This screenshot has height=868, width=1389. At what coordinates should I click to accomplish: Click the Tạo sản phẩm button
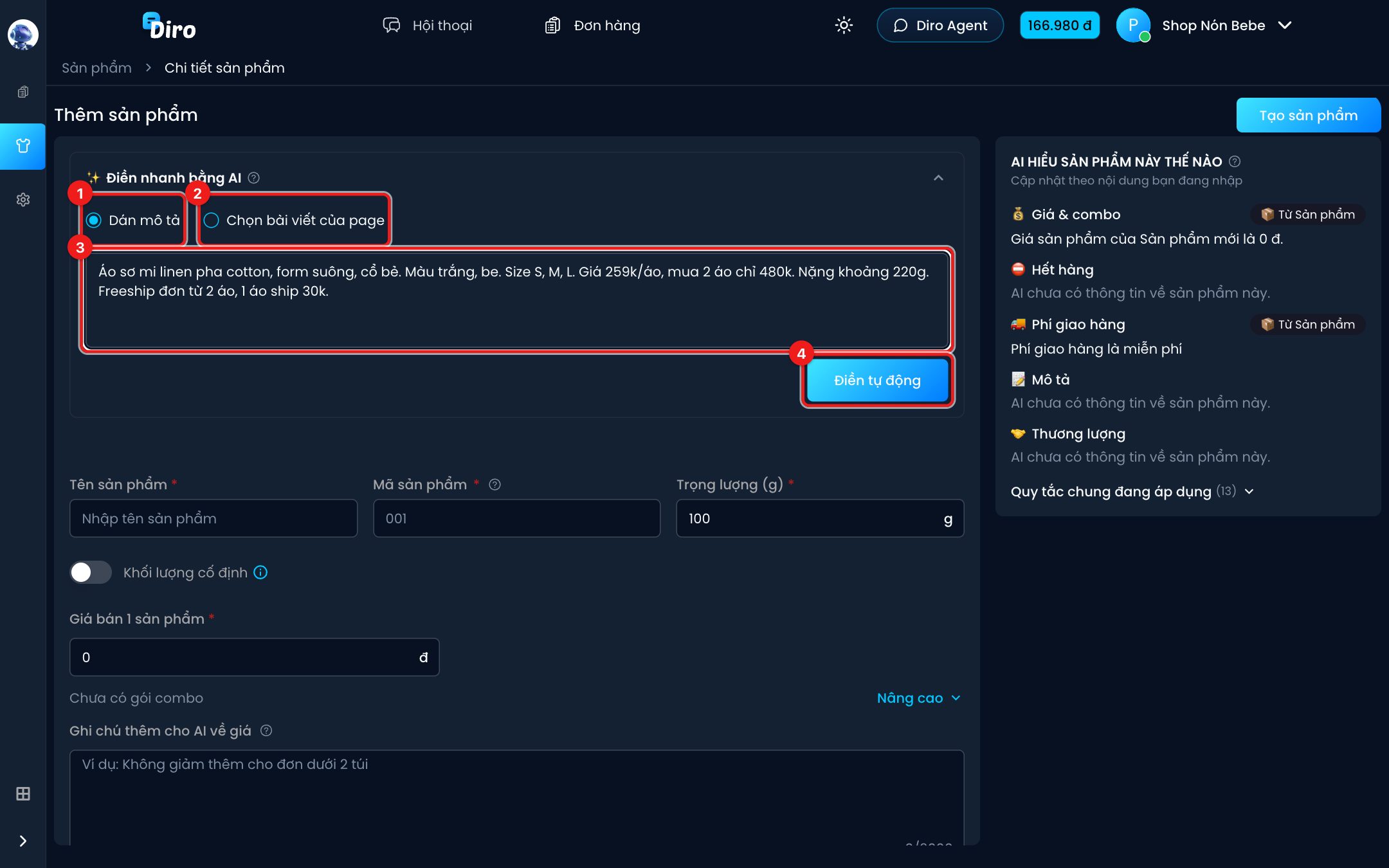point(1308,115)
